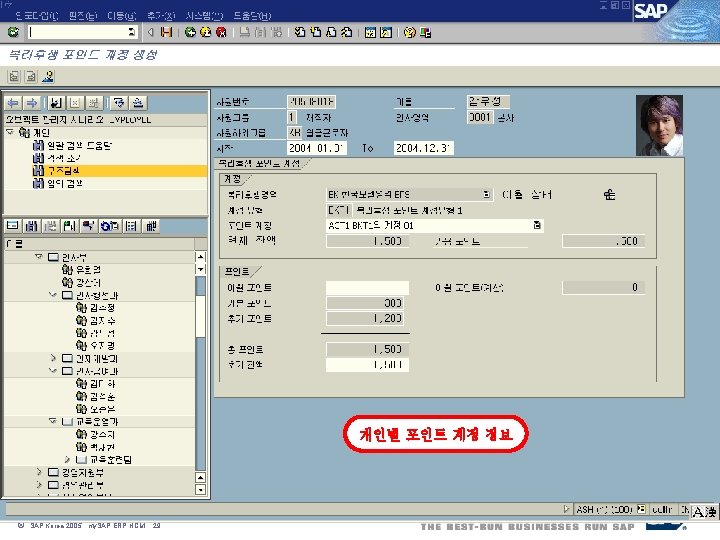Click the status bar expand triangle
The width and height of the screenshot is (720, 540).
[566, 509]
